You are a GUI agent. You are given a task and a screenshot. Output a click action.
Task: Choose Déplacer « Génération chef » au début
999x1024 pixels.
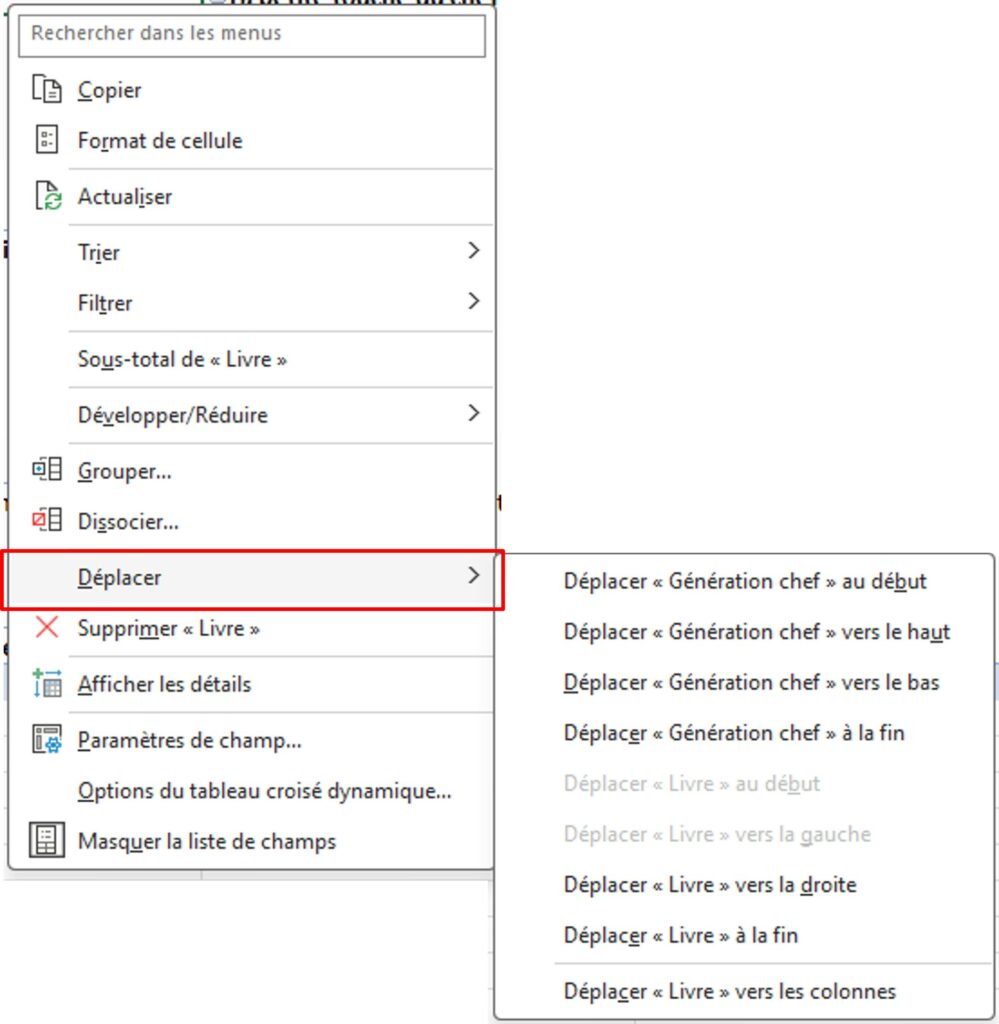pos(745,581)
